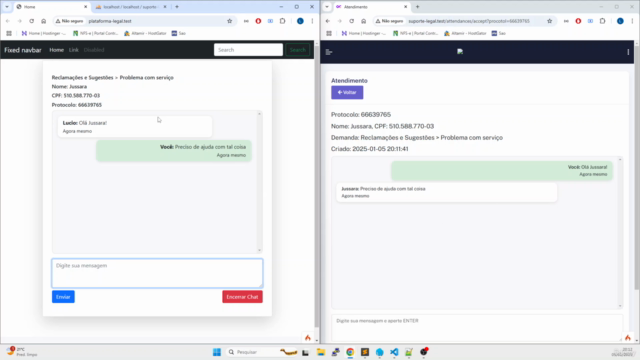Click the logo image in the Atendimento header

coord(460,51)
